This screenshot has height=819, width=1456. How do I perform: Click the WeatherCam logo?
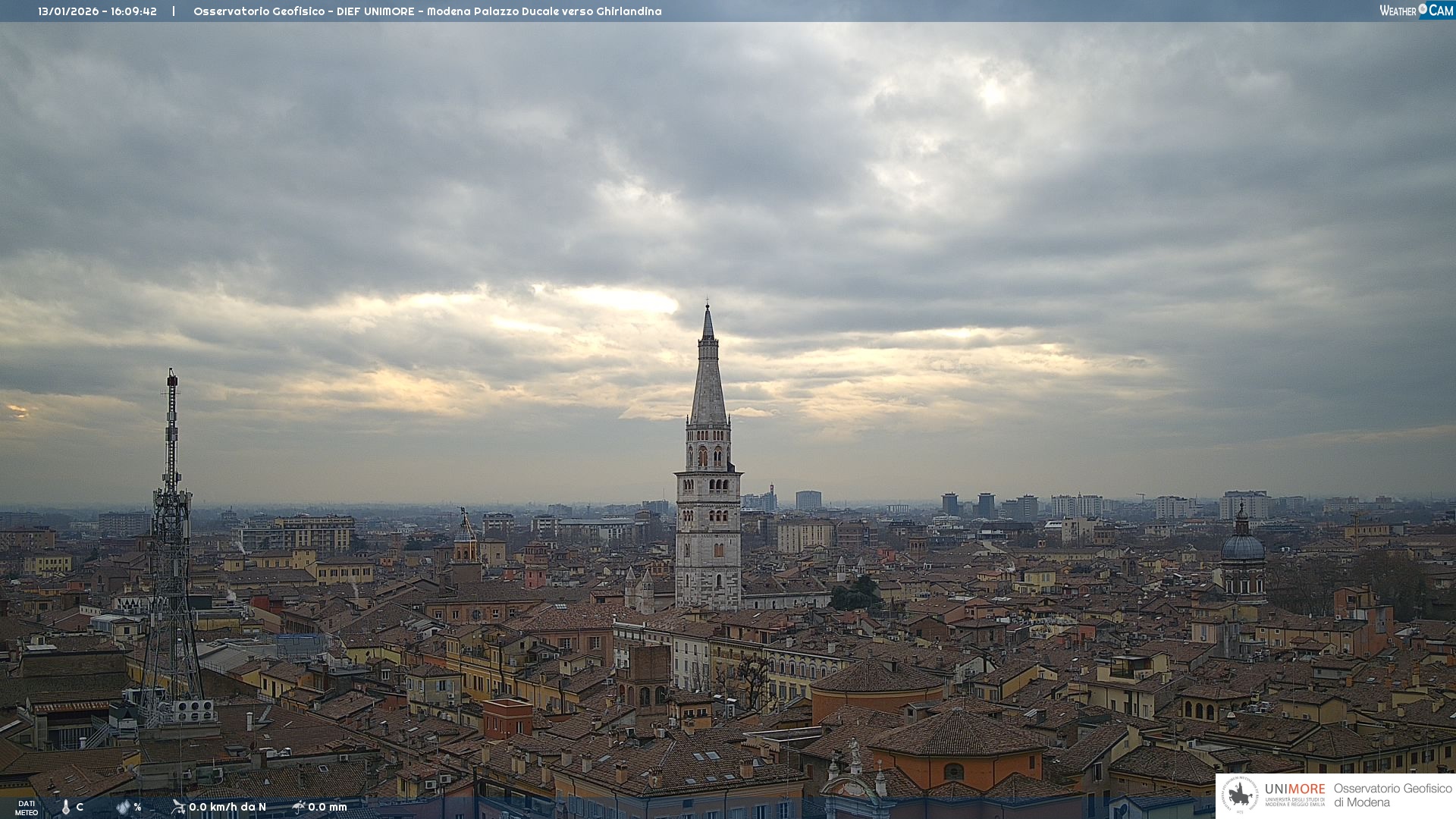[1416, 11]
